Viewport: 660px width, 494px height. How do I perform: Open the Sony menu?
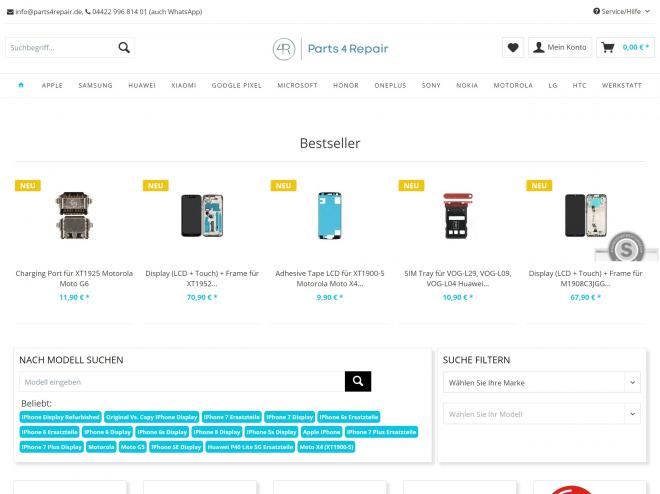[x=431, y=85]
